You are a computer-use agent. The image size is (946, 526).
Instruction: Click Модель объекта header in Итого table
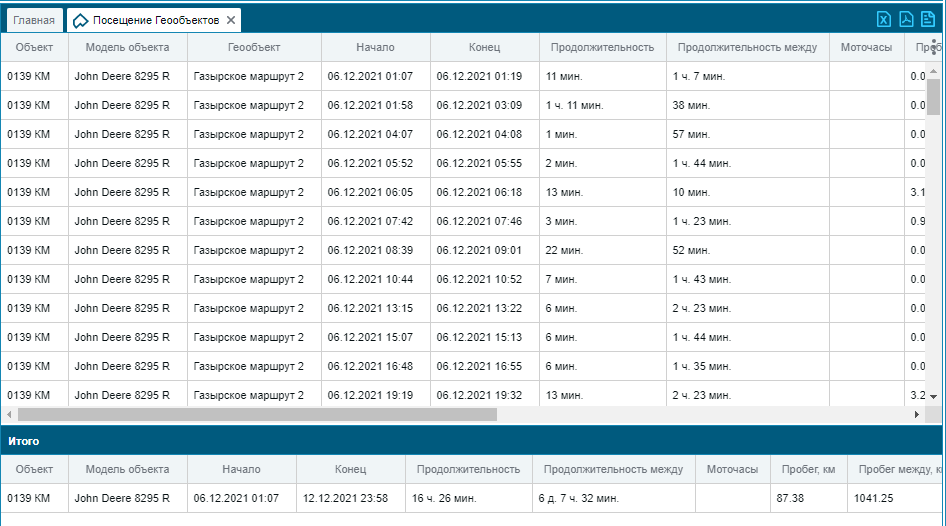127,469
